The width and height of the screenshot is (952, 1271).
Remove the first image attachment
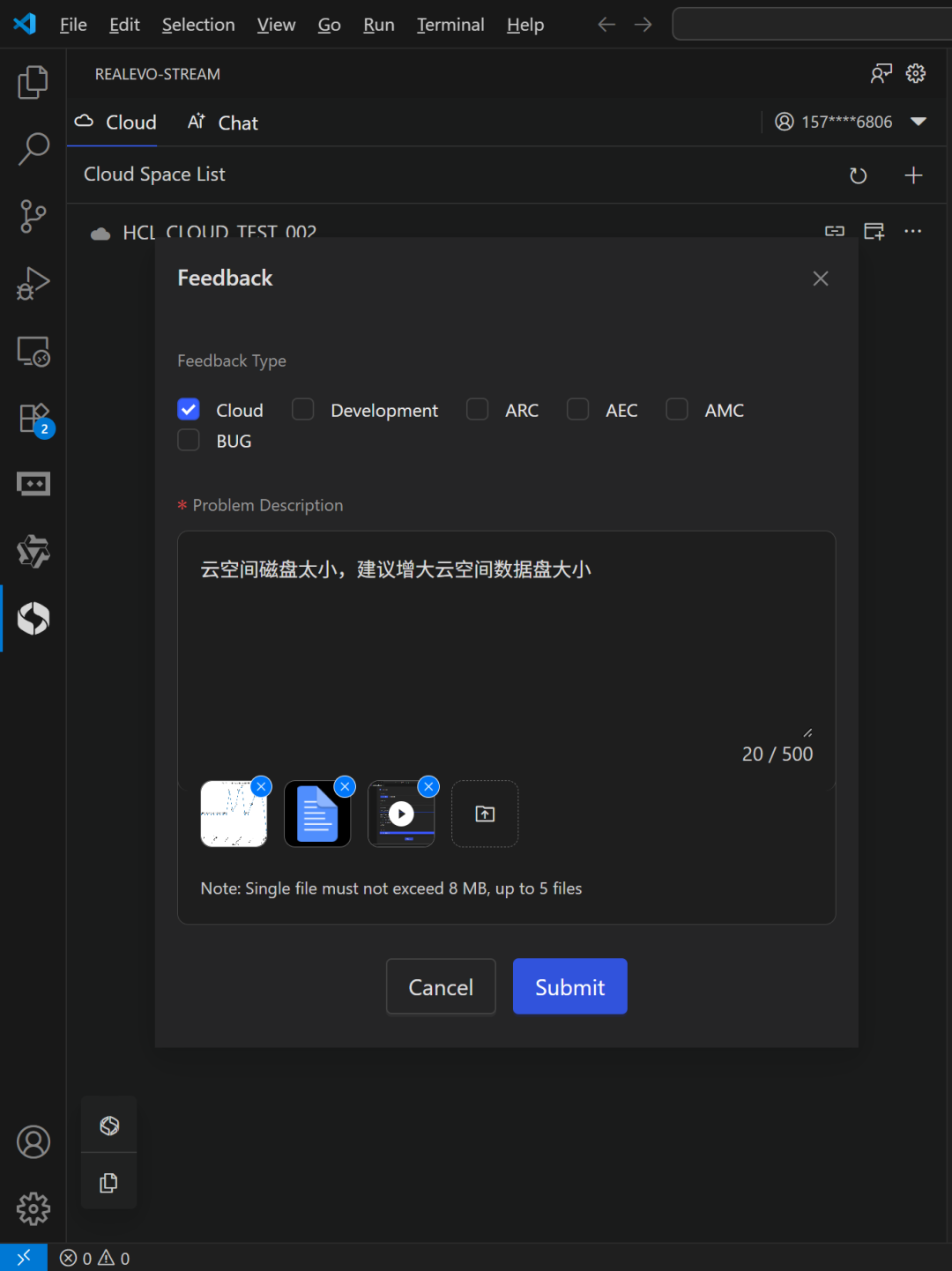[261, 786]
